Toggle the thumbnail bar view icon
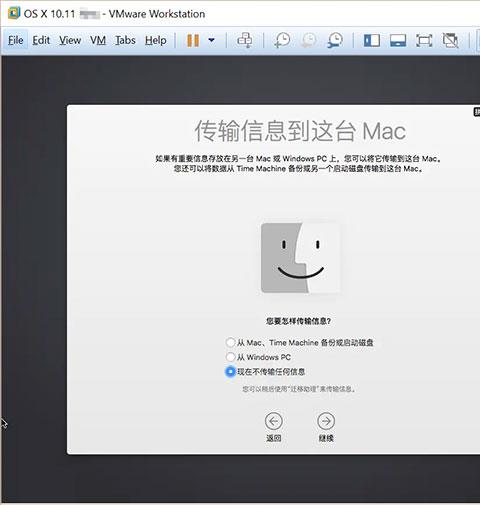Viewport: 480px width, 505px height. (x=398, y=41)
